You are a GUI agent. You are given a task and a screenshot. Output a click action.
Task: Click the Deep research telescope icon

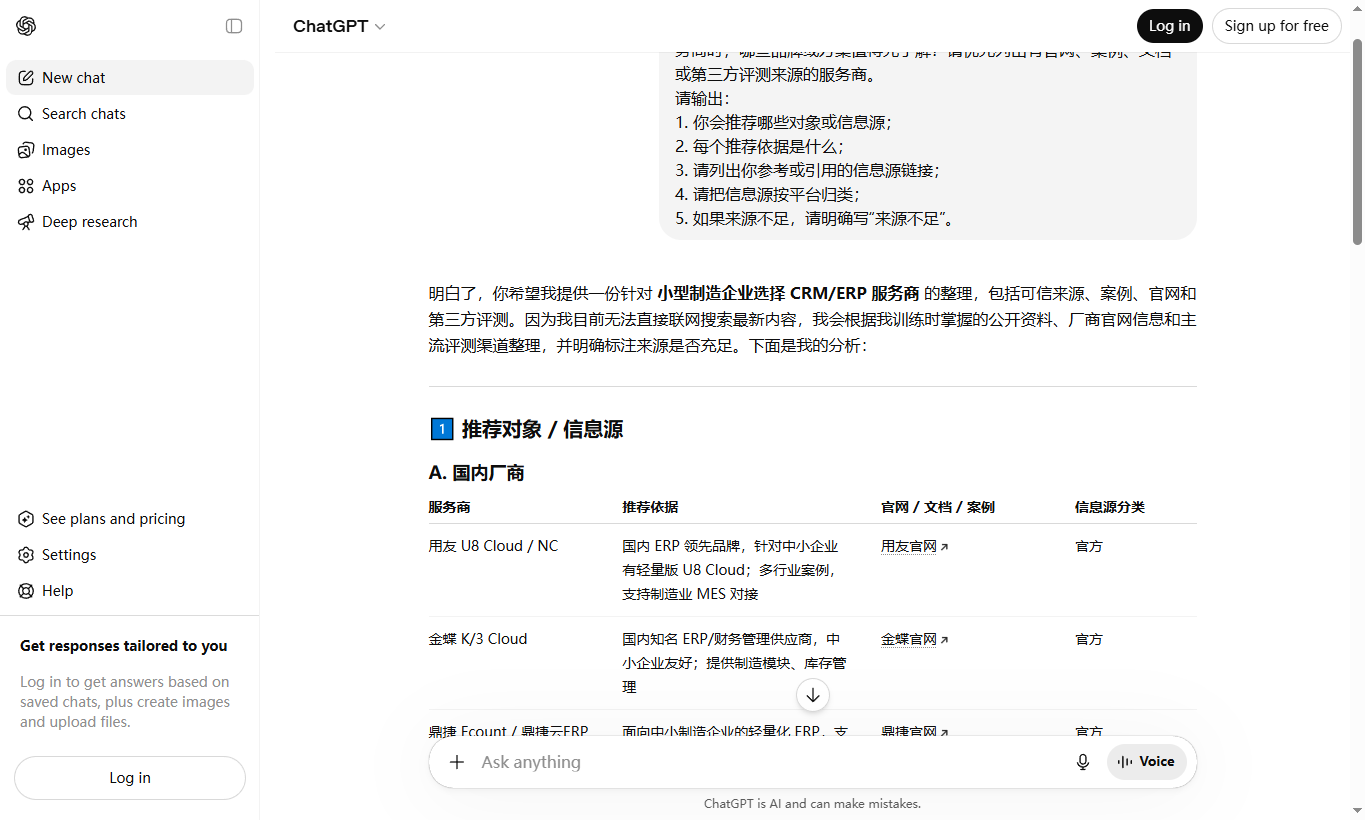[26, 222]
